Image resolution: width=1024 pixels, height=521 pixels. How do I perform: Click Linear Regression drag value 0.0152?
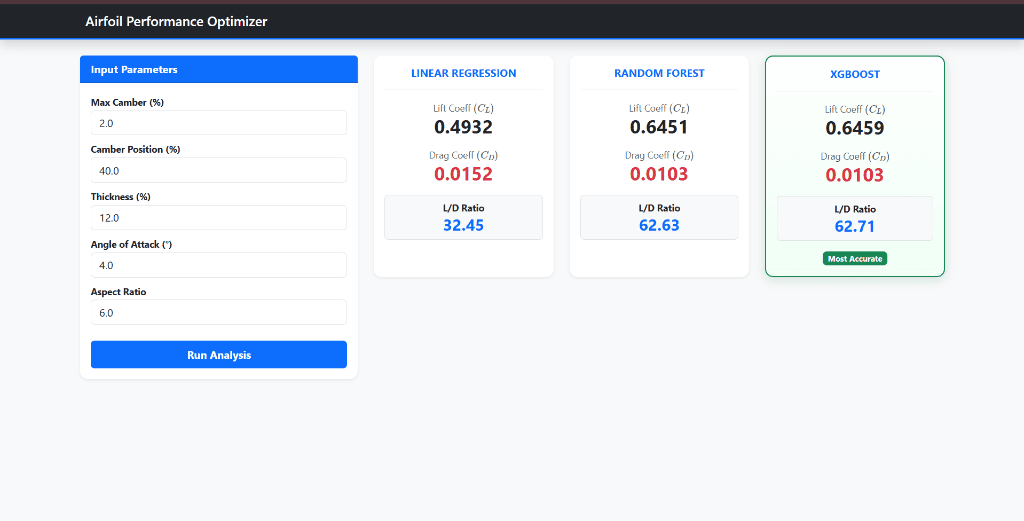(x=464, y=174)
